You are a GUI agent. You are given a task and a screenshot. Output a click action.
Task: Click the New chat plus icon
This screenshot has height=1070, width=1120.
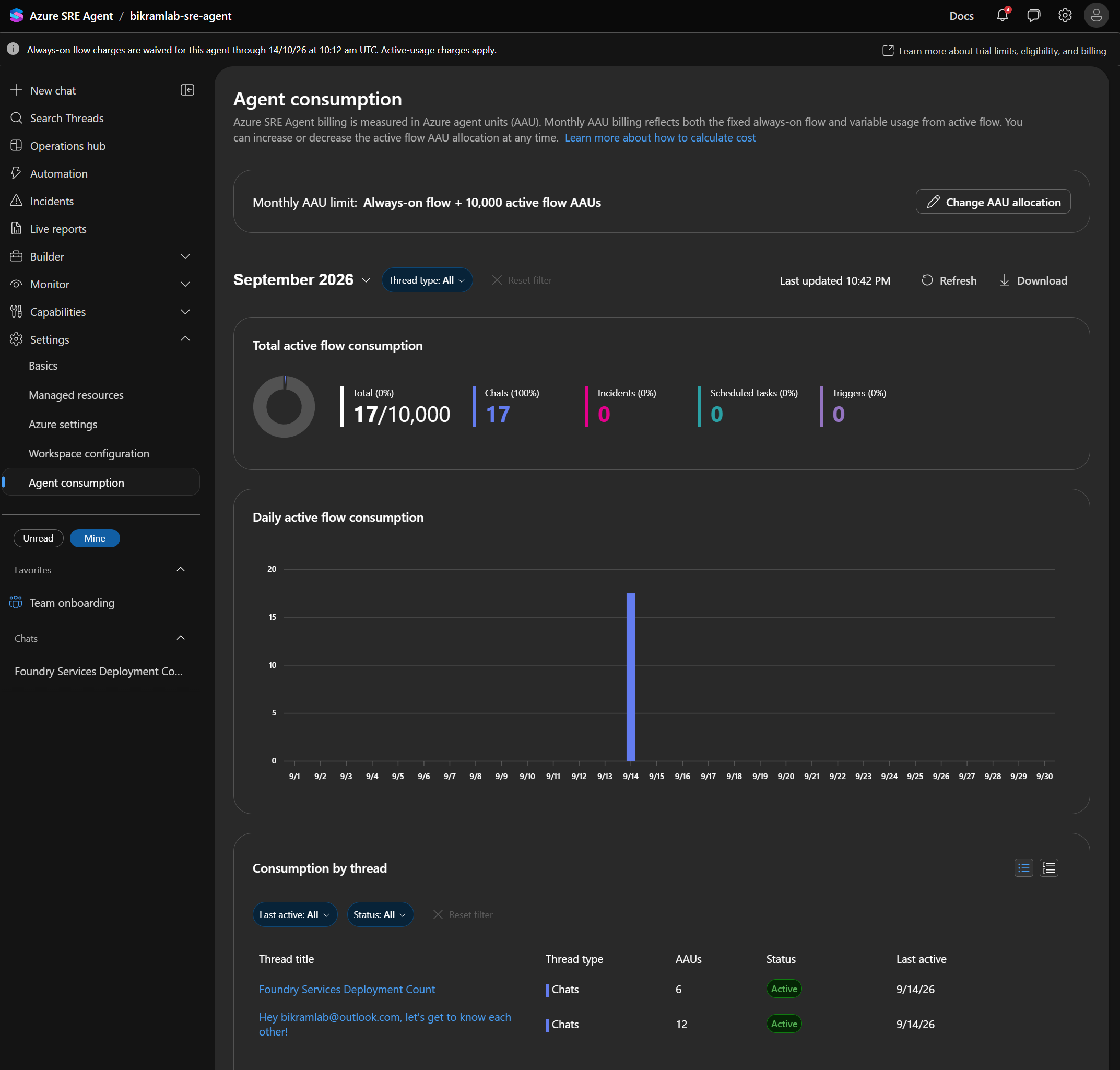[16, 90]
